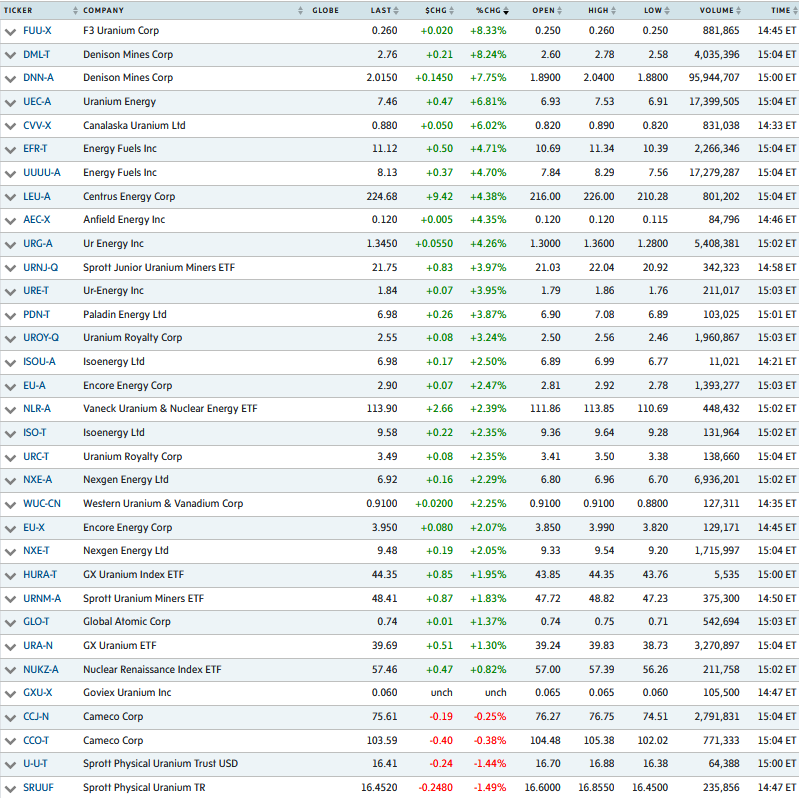The image size is (799, 798).
Task: Expand the EFR-T row chevron
Action: (10, 150)
